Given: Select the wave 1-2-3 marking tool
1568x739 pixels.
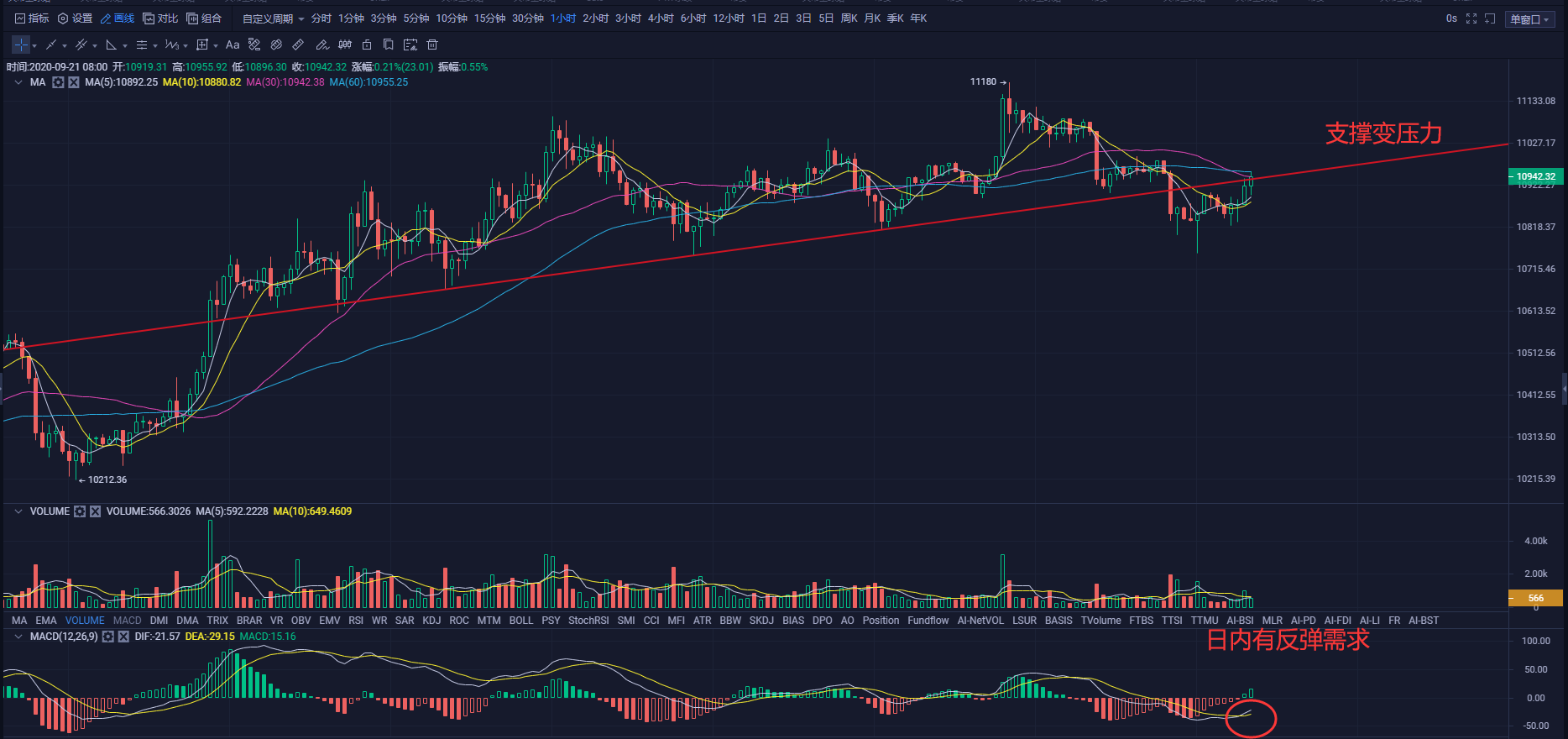Looking at the screenshot, I should 172,45.
